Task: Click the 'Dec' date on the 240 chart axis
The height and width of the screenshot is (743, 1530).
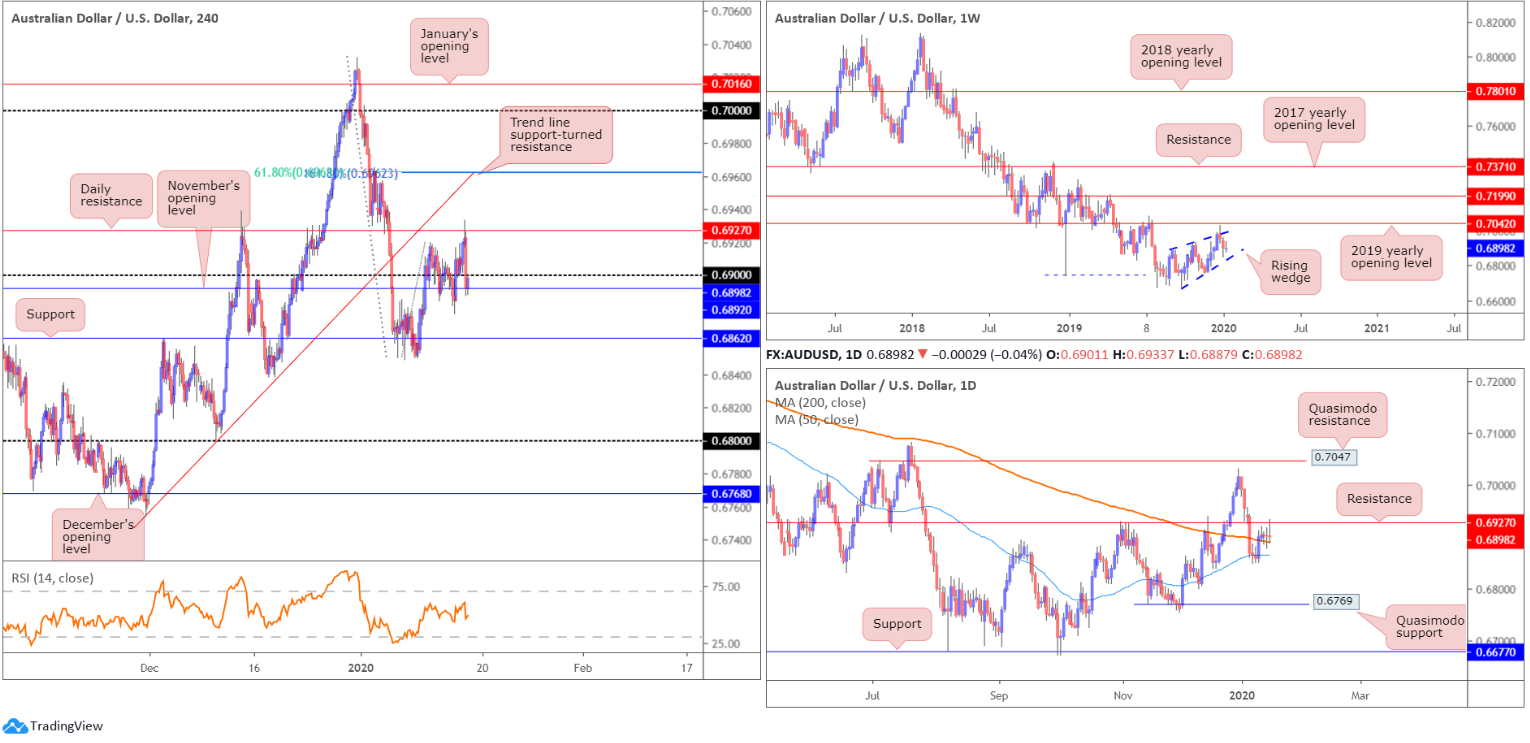Action: click(149, 668)
